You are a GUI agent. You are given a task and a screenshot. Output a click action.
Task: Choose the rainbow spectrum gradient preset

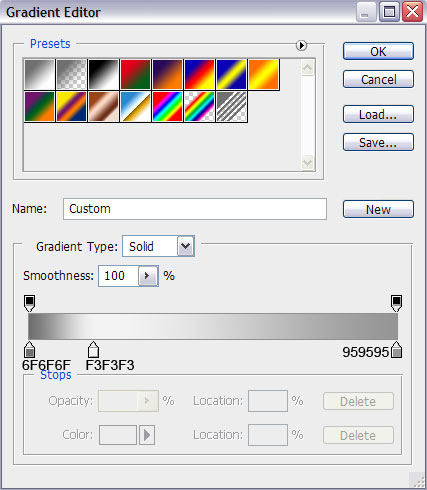(x=167, y=107)
